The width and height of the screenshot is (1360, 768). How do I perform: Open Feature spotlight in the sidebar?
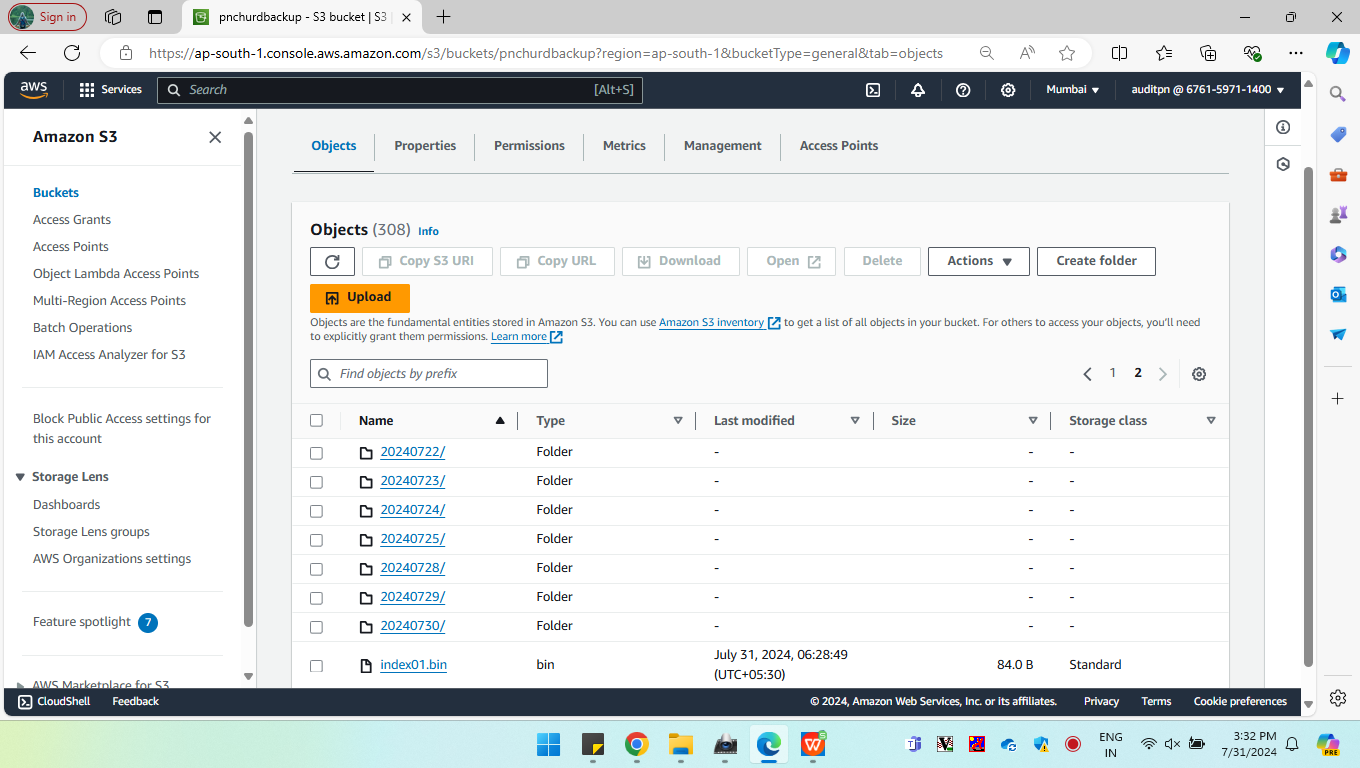82,622
